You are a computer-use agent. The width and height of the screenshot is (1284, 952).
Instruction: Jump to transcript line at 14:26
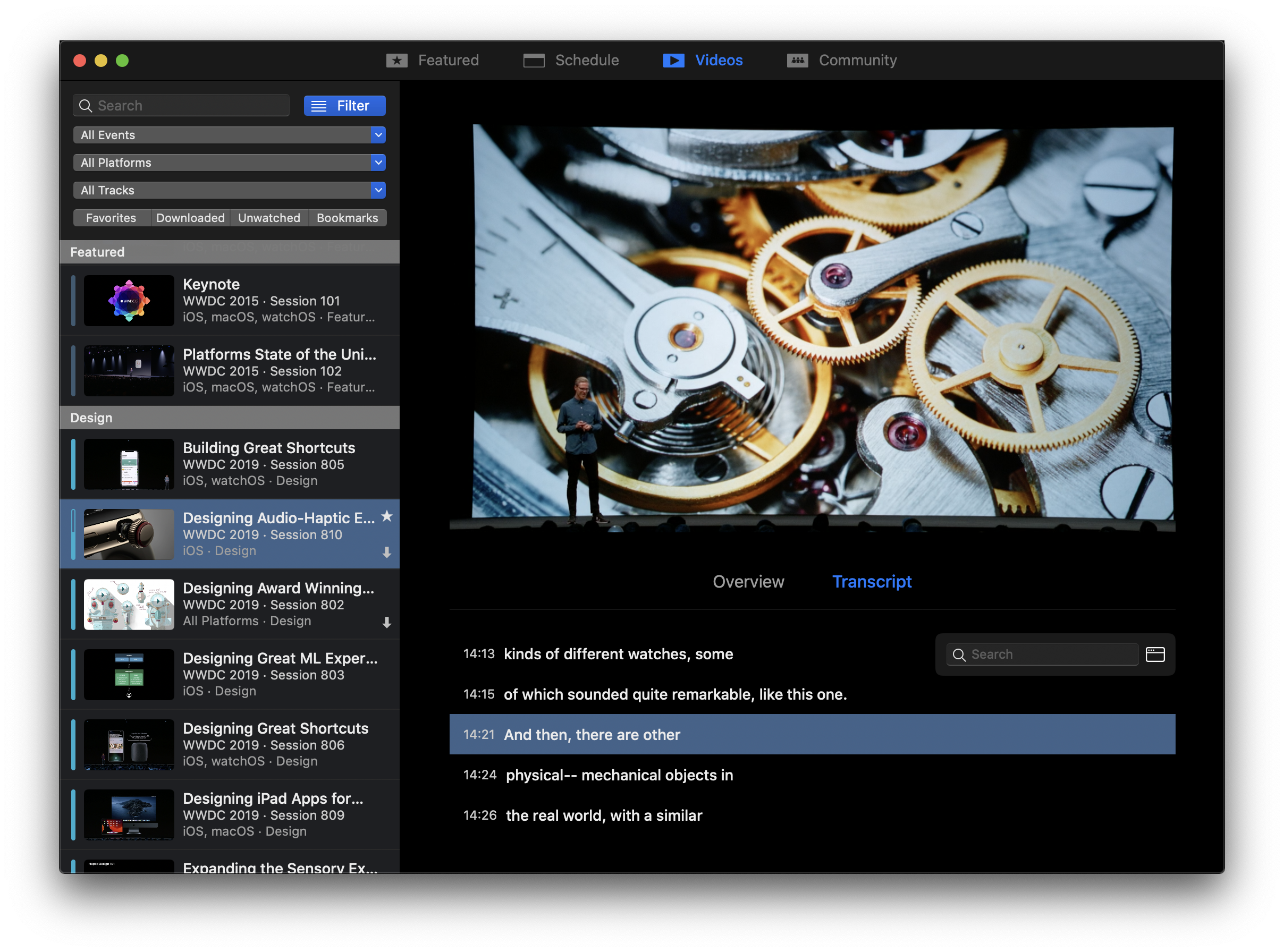[603, 815]
